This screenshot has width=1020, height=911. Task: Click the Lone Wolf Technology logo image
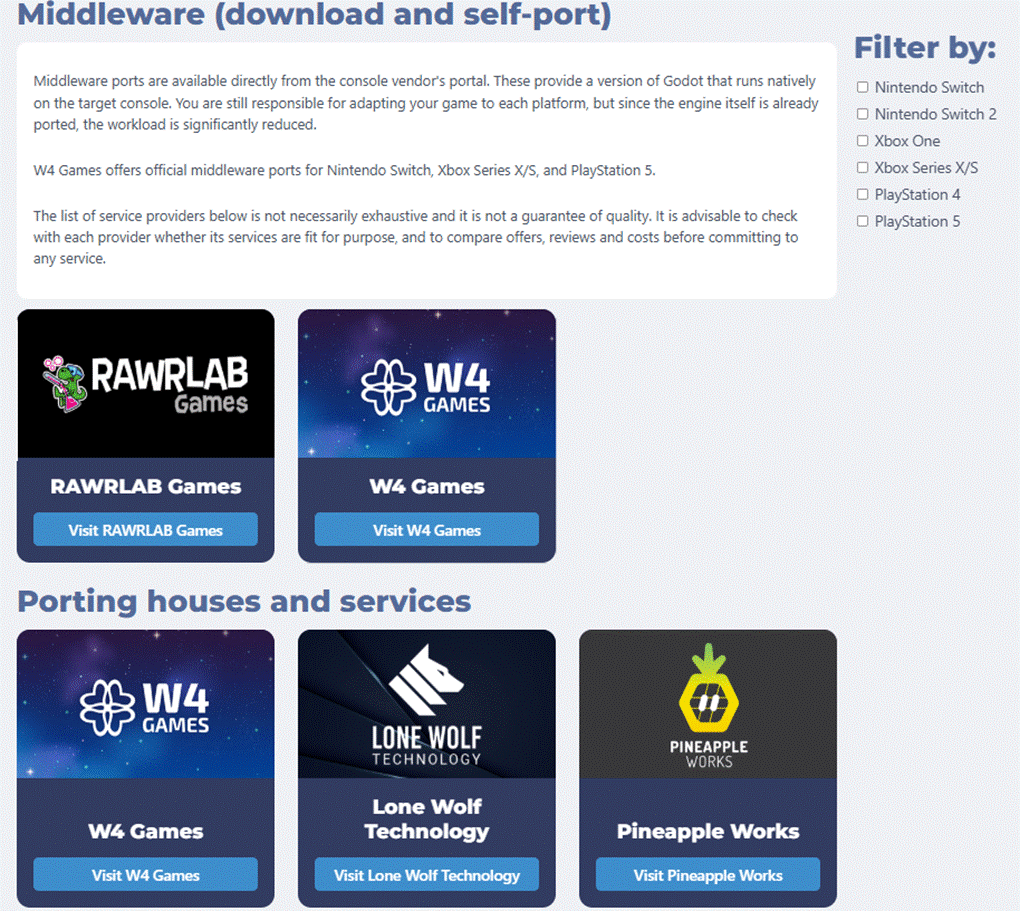click(x=426, y=704)
